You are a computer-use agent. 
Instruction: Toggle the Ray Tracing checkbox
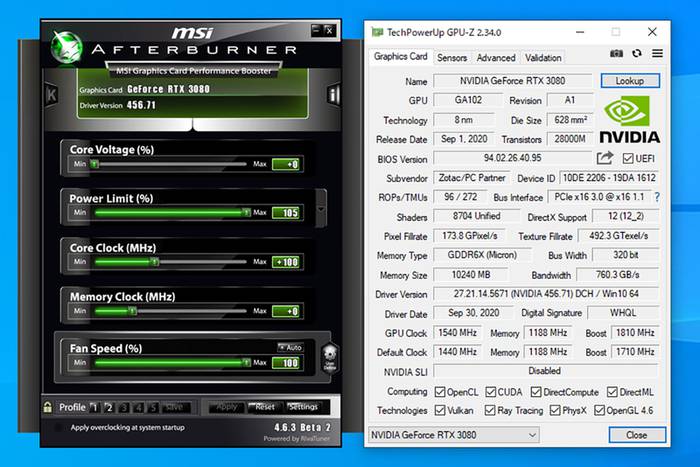tap(490, 410)
